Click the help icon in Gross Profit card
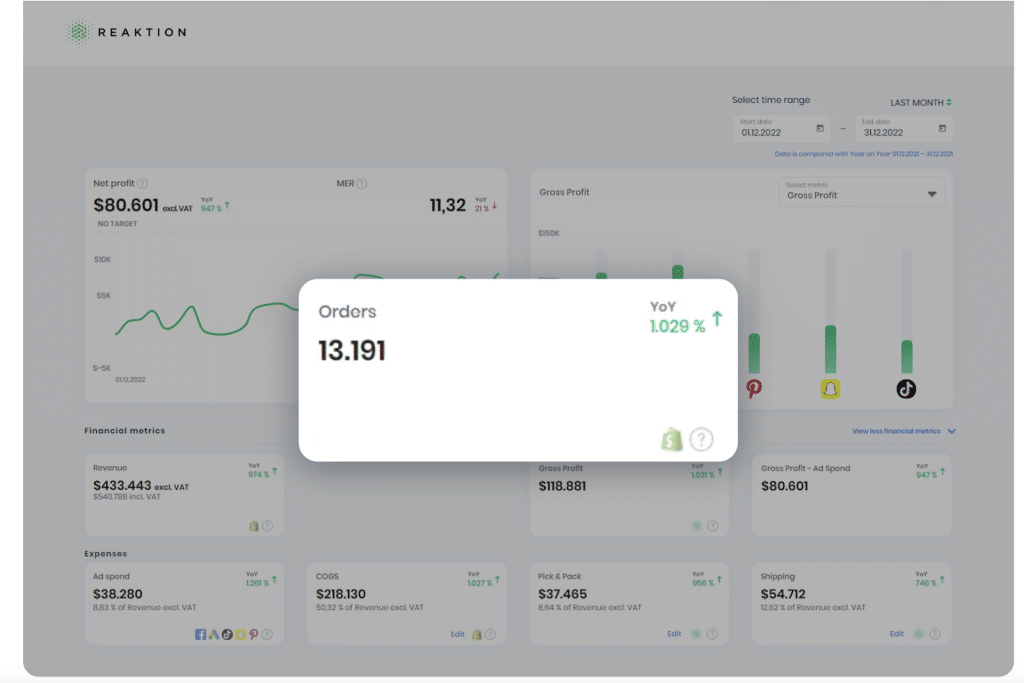 (x=713, y=526)
